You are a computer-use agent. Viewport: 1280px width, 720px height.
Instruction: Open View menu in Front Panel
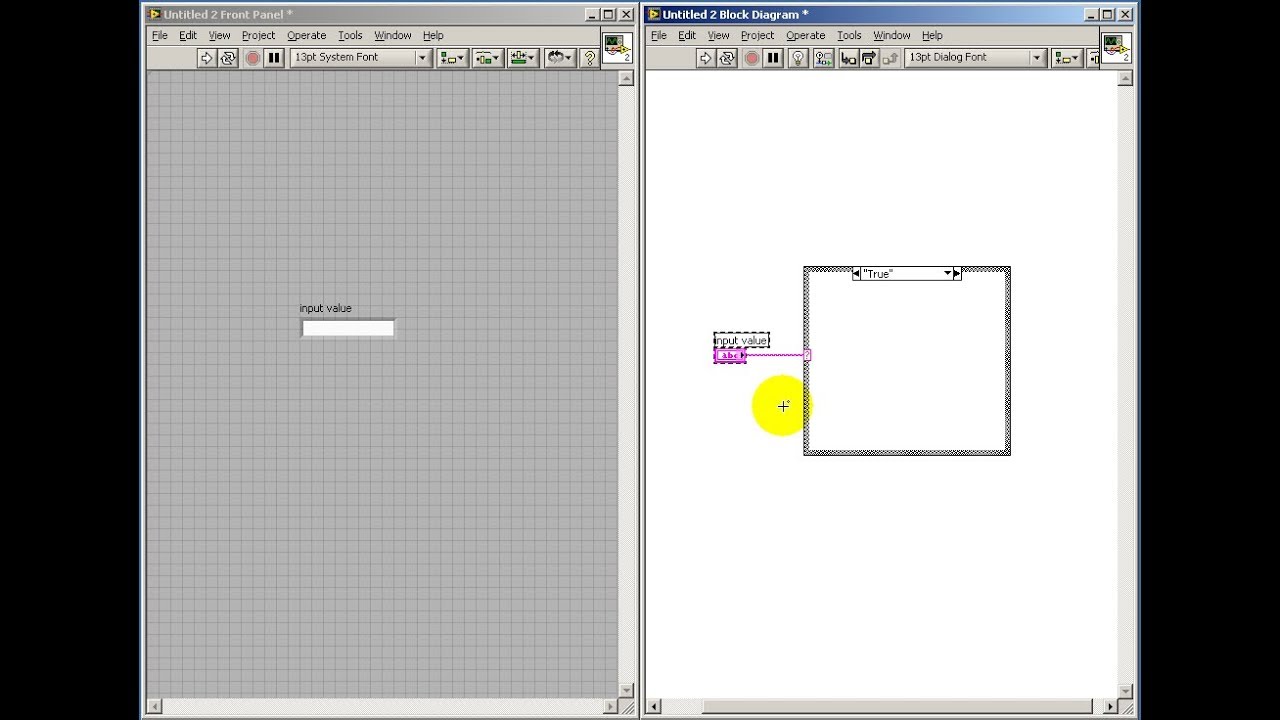220,35
